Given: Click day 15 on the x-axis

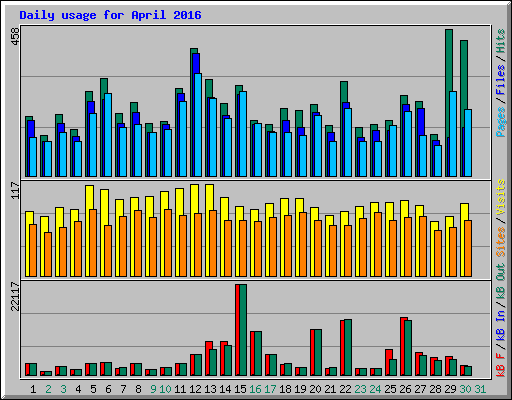Looking at the screenshot, I should pos(240,389).
